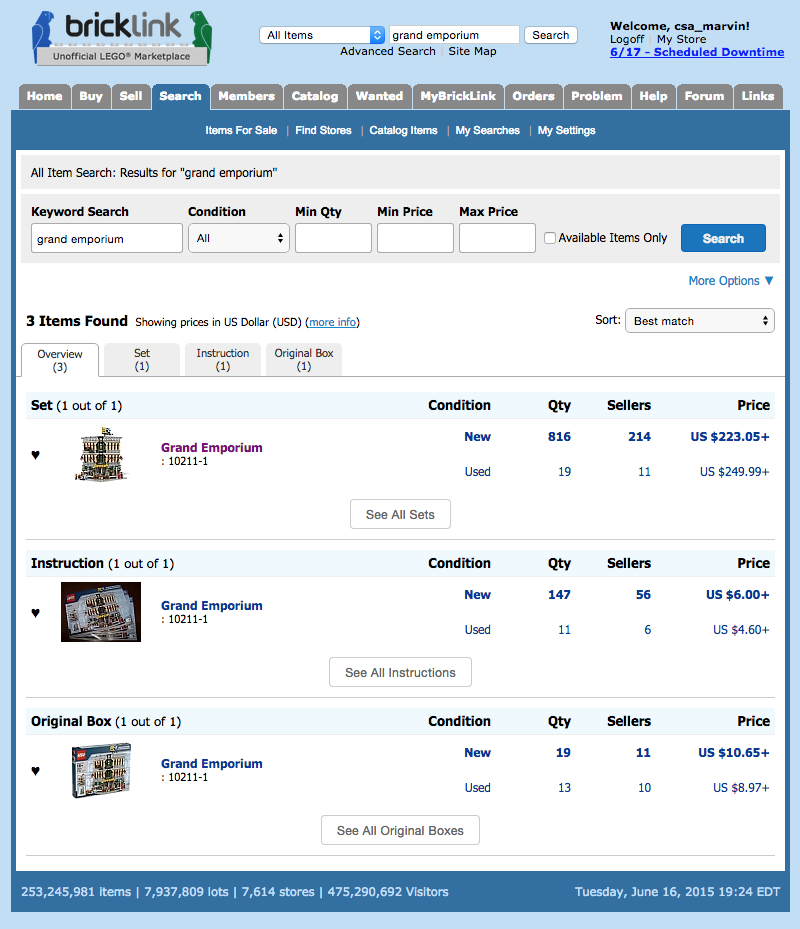Open Grand Emporium set thumbnail image
This screenshot has height=929, width=800.
pos(101,454)
